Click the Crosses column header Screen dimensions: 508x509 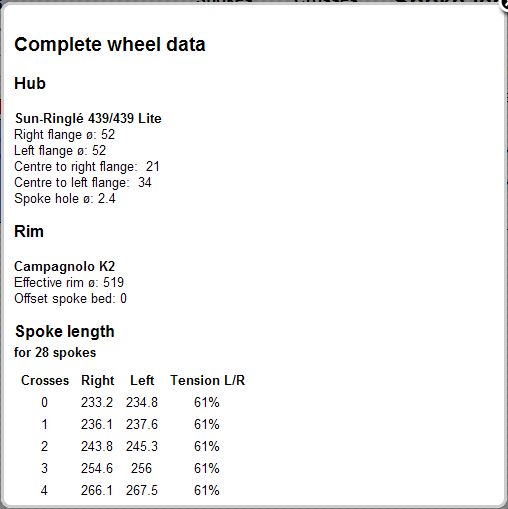(45, 380)
